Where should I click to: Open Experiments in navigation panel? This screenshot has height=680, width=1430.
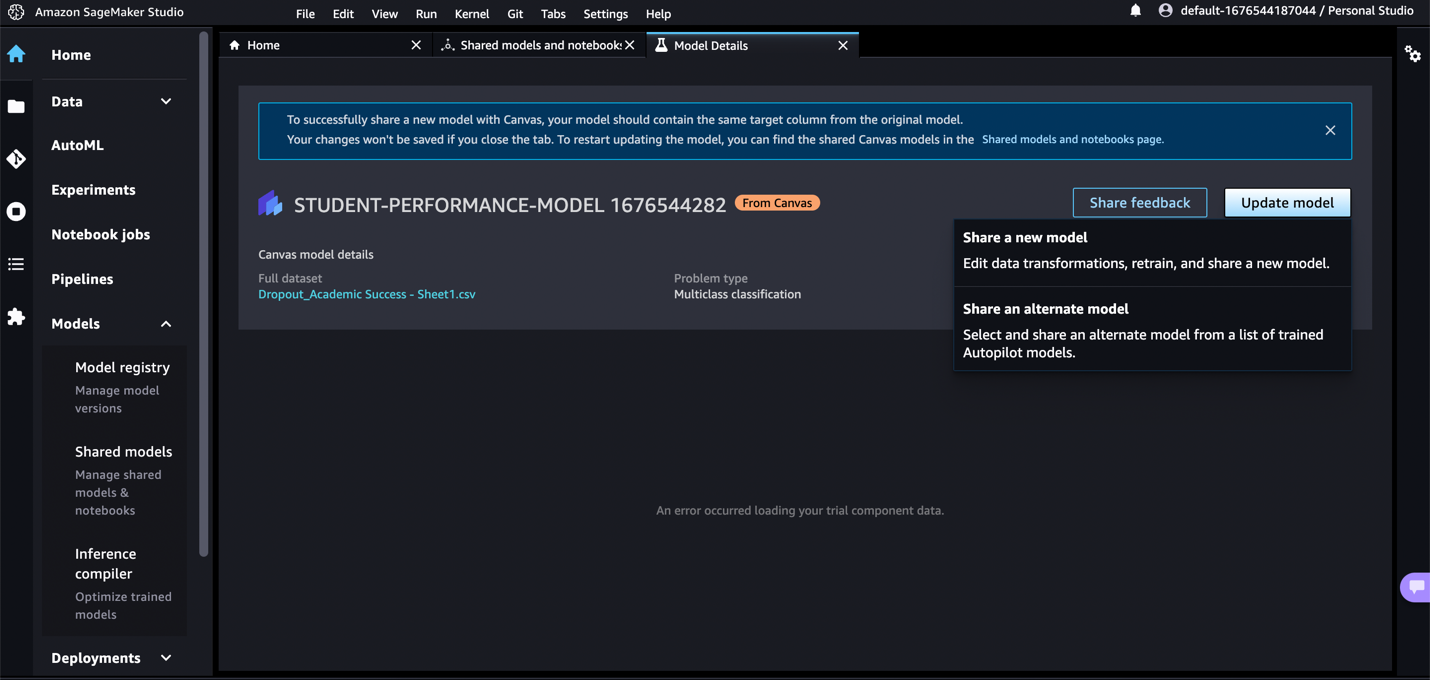point(93,190)
